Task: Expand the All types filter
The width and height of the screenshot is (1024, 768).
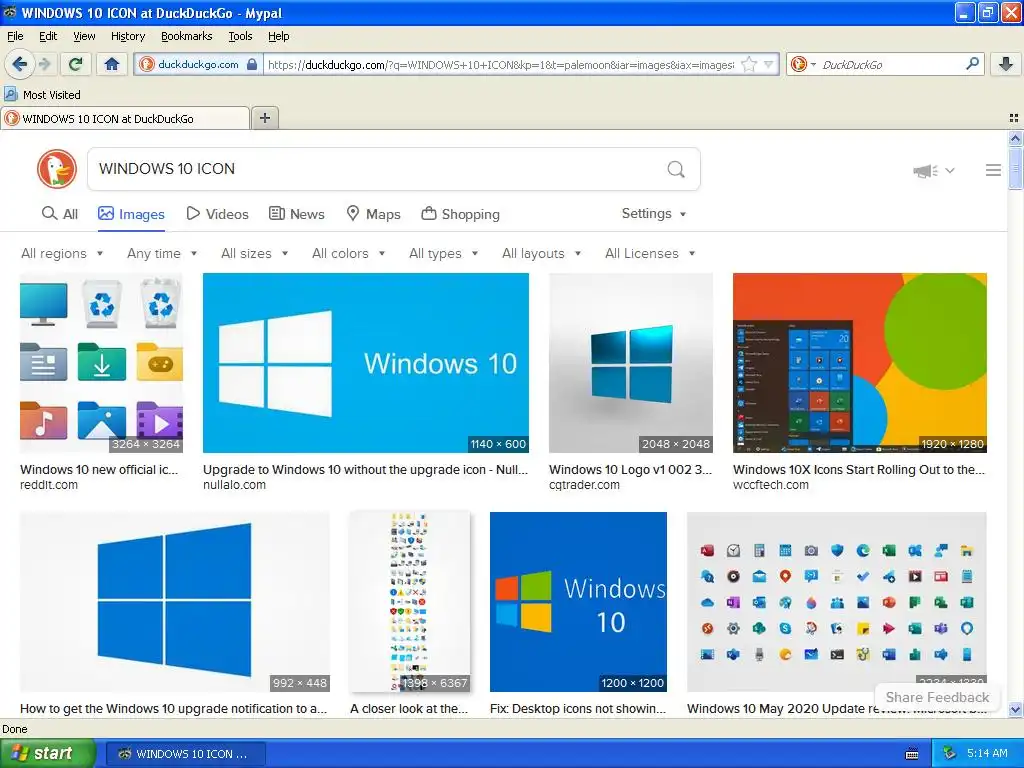Action: [x=443, y=253]
